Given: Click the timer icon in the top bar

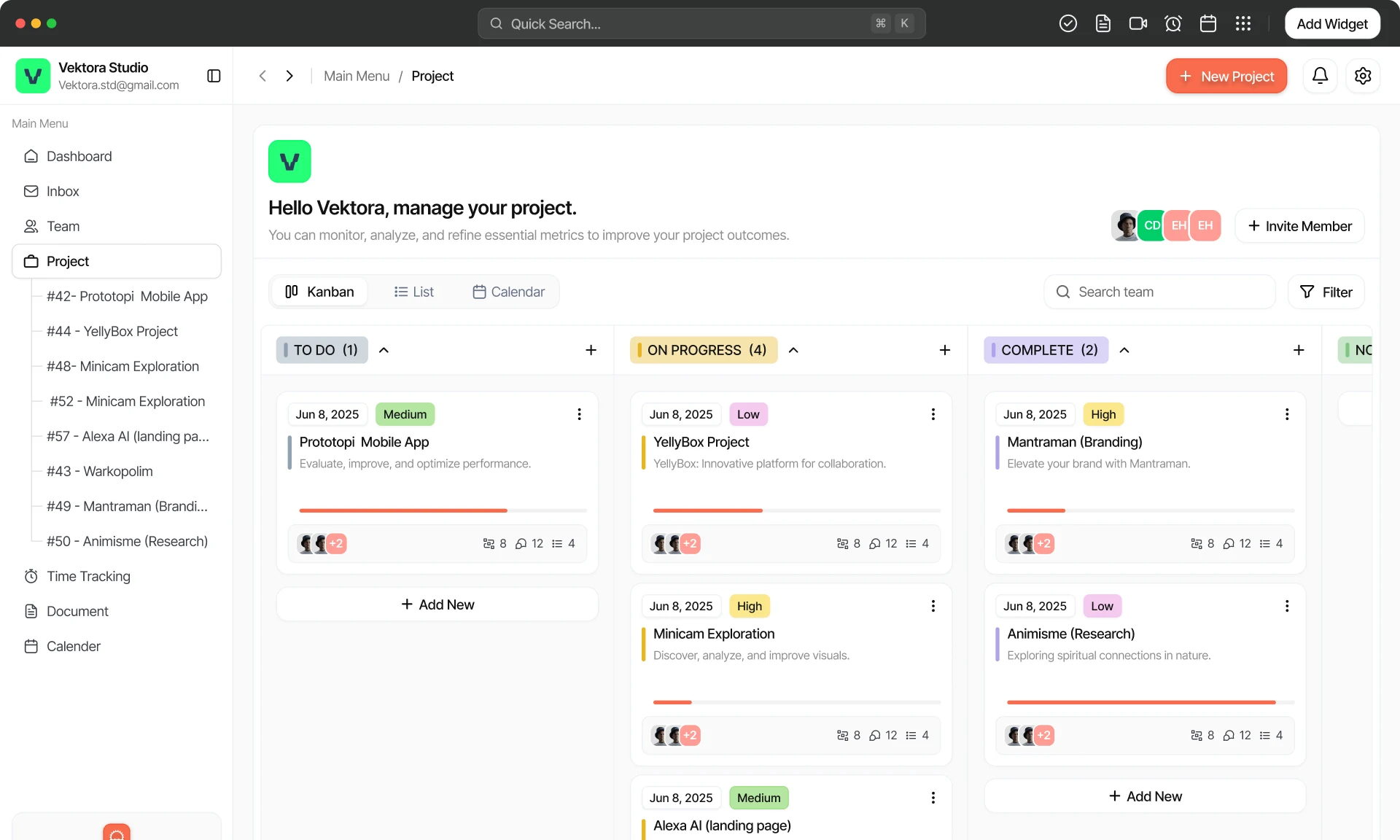Looking at the screenshot, I should [1172, 23].
